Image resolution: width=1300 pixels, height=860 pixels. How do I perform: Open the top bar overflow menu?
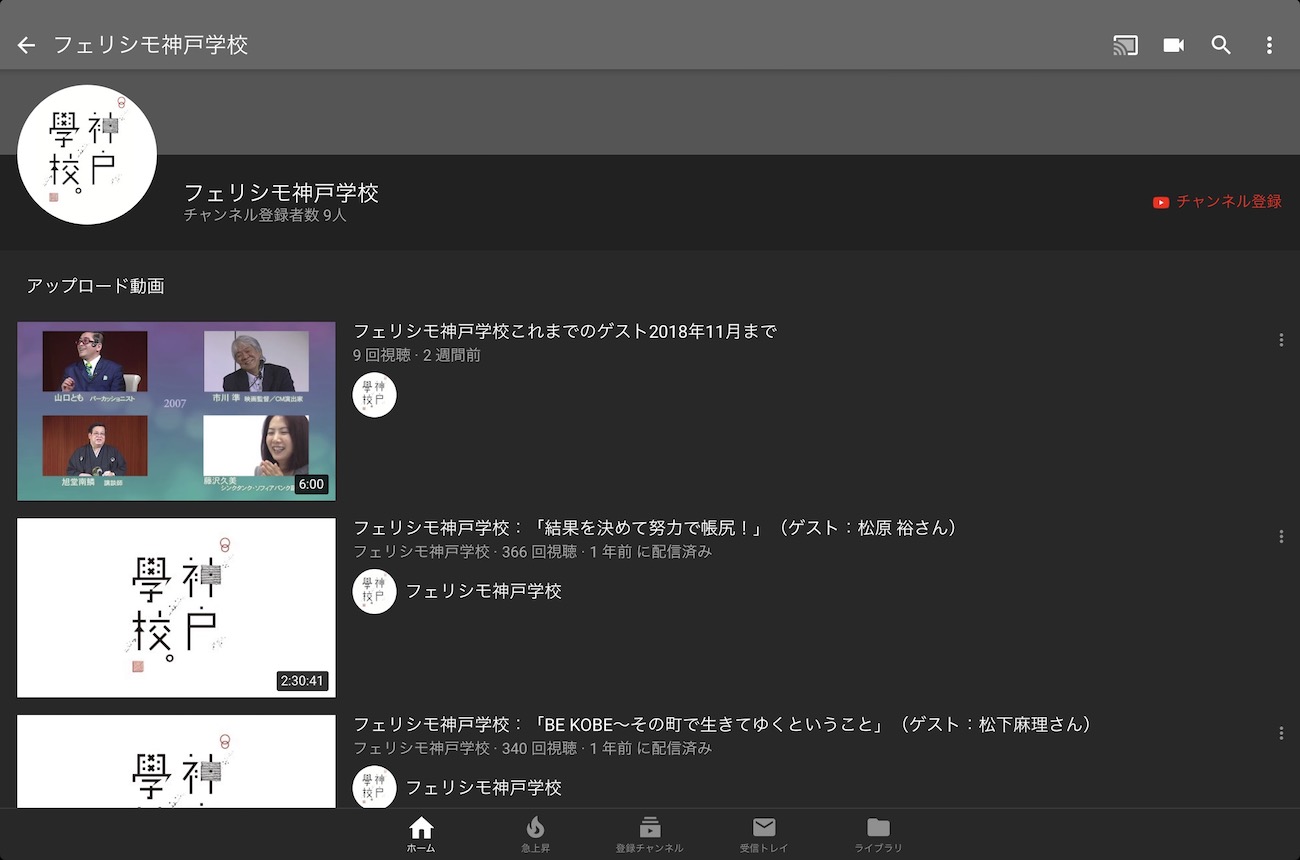(x=1269, y=45)
